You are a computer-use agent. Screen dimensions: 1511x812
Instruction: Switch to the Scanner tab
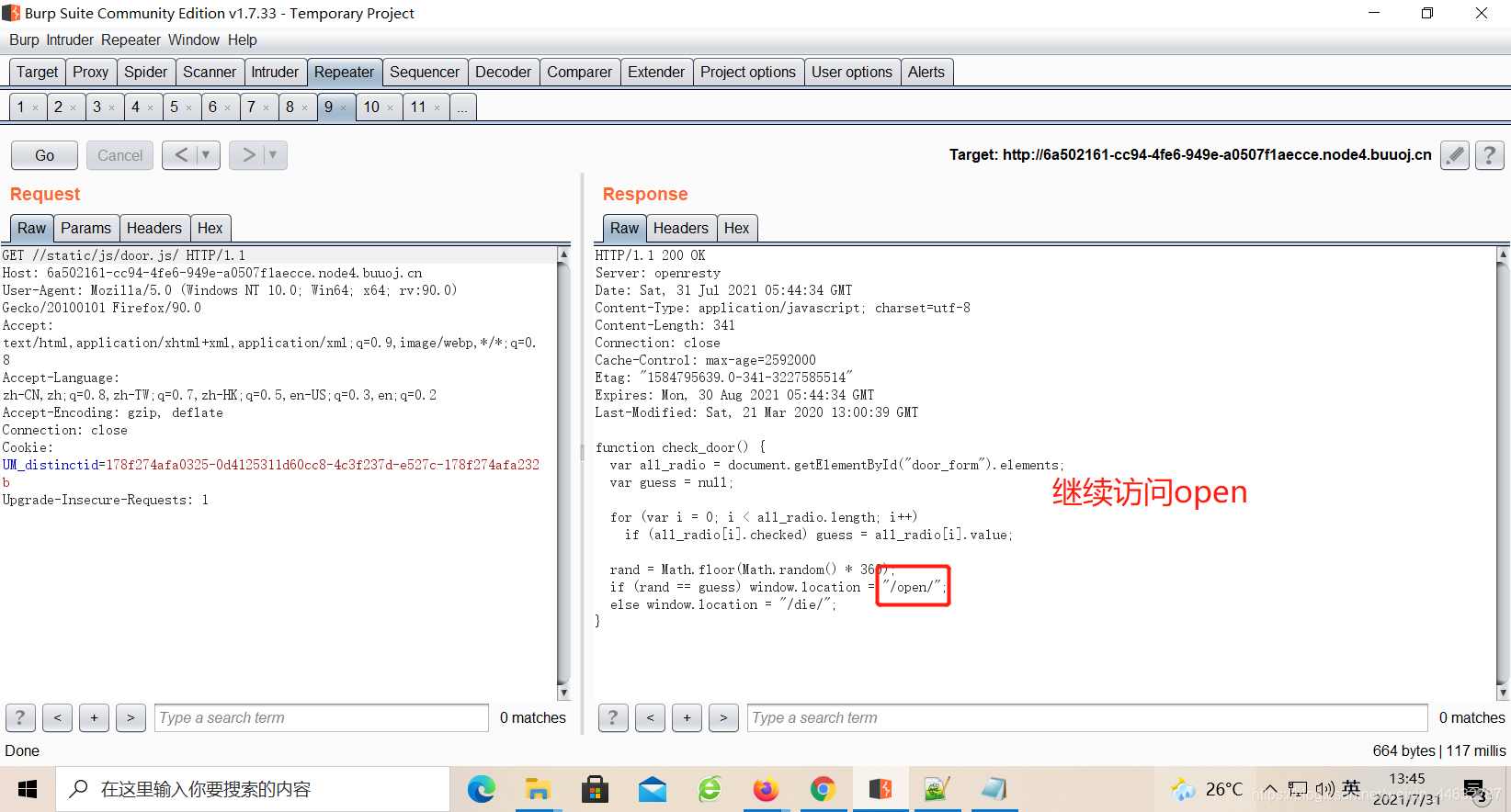click(210, 72)
